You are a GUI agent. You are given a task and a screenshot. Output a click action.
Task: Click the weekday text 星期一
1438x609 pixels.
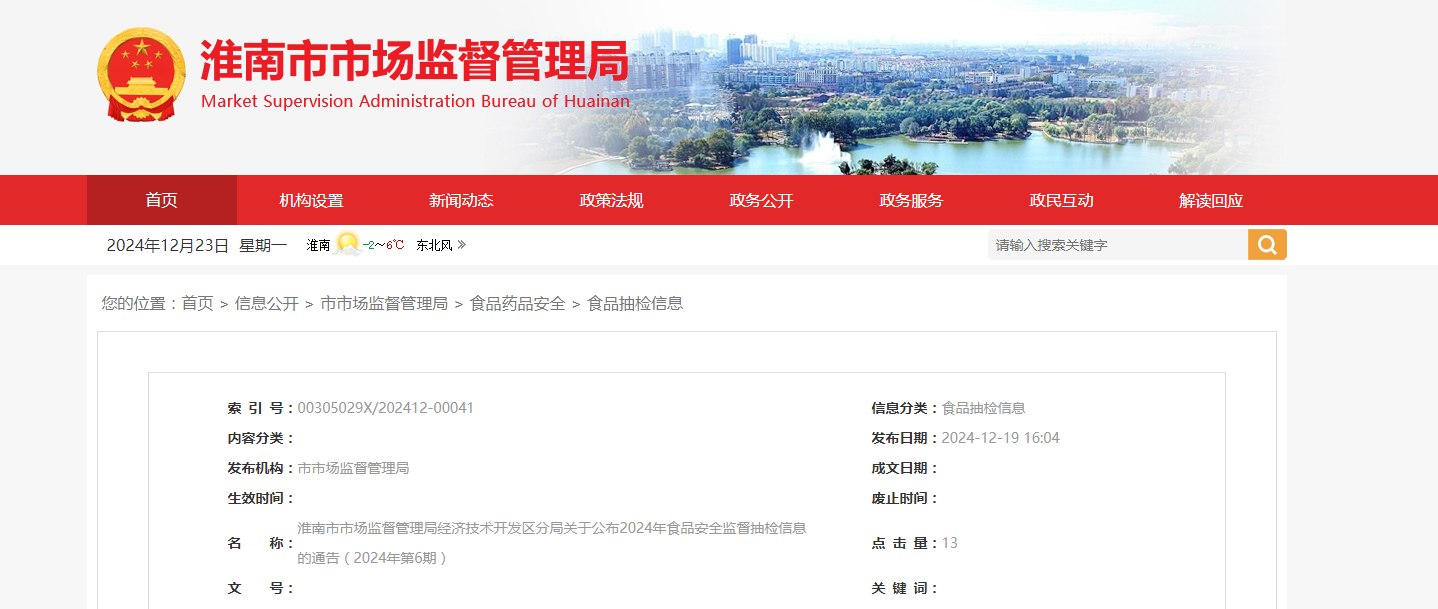263,245
